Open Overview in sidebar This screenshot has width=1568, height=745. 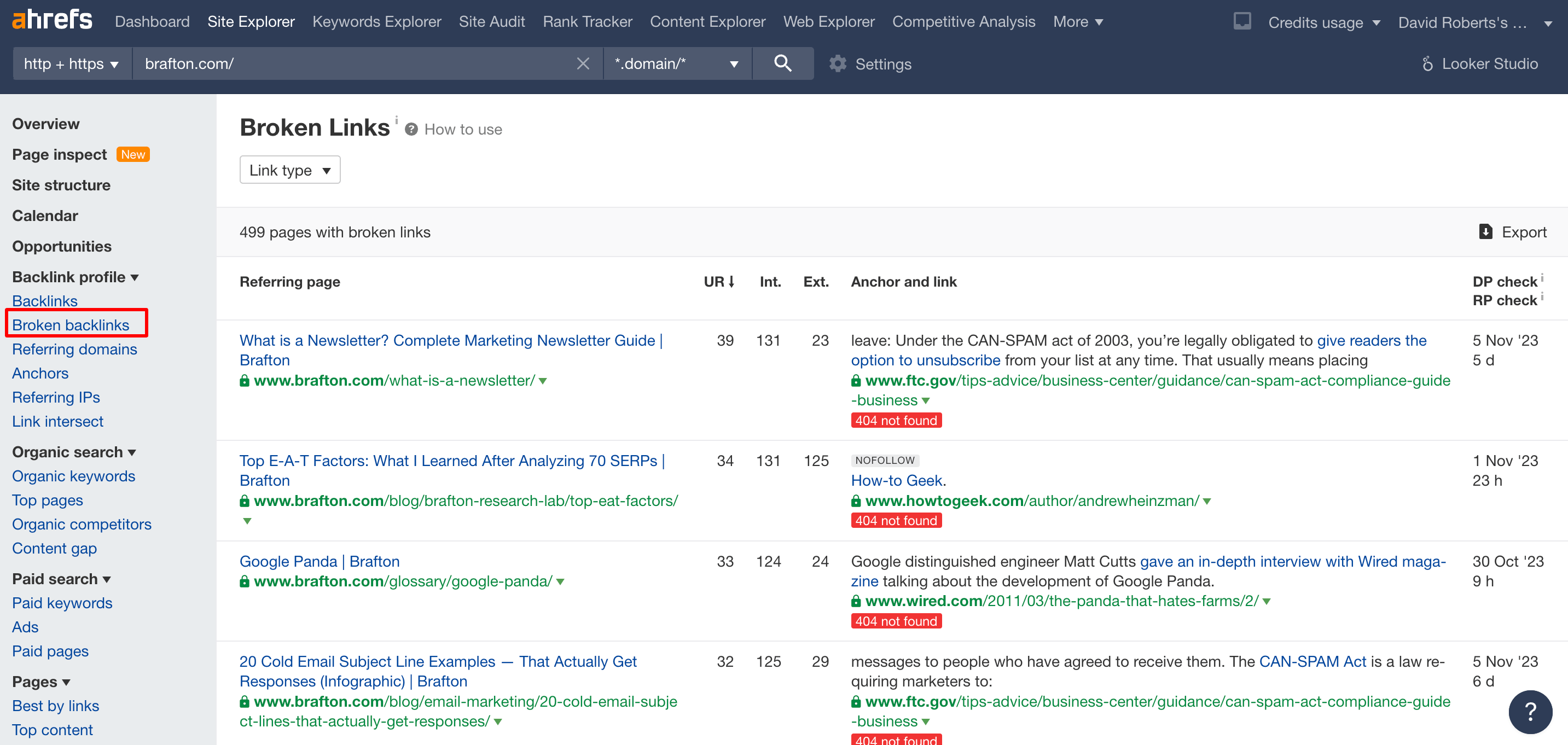coord(45,124)
